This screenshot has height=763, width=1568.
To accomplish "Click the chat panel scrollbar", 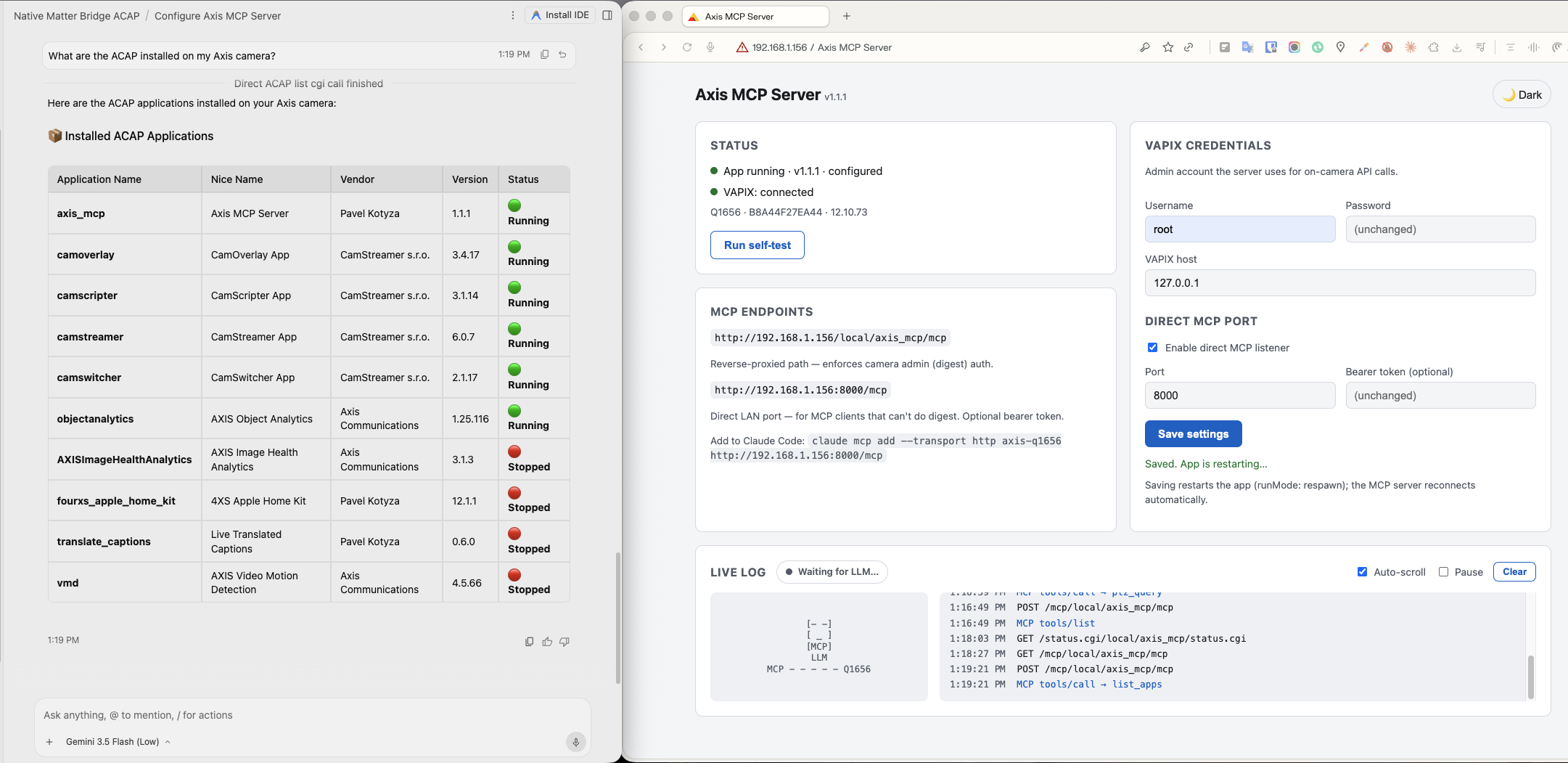I will [x=618, y=618].
